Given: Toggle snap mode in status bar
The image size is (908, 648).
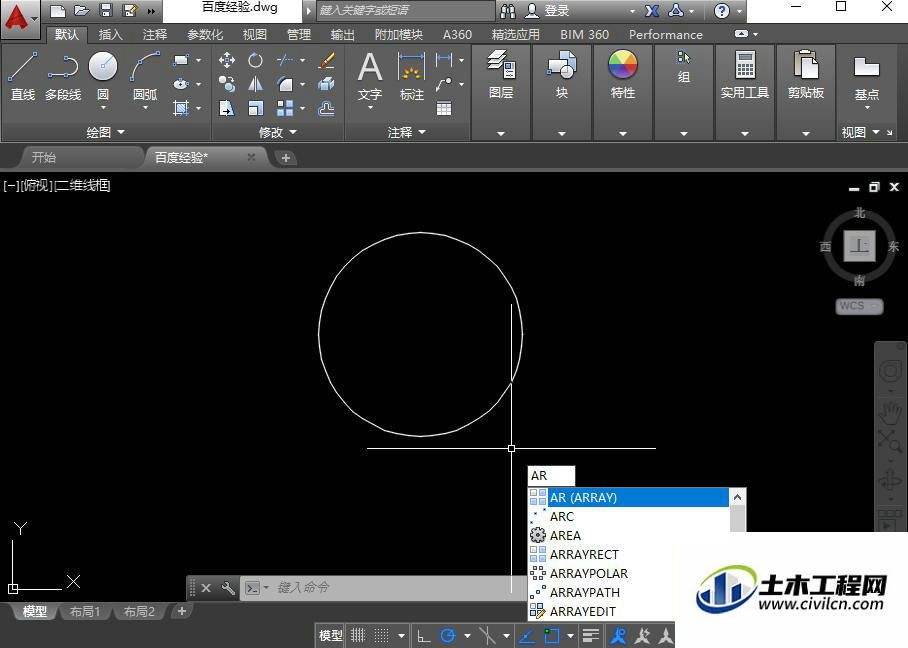Looking at the screenshot, I should coord(381,636).
